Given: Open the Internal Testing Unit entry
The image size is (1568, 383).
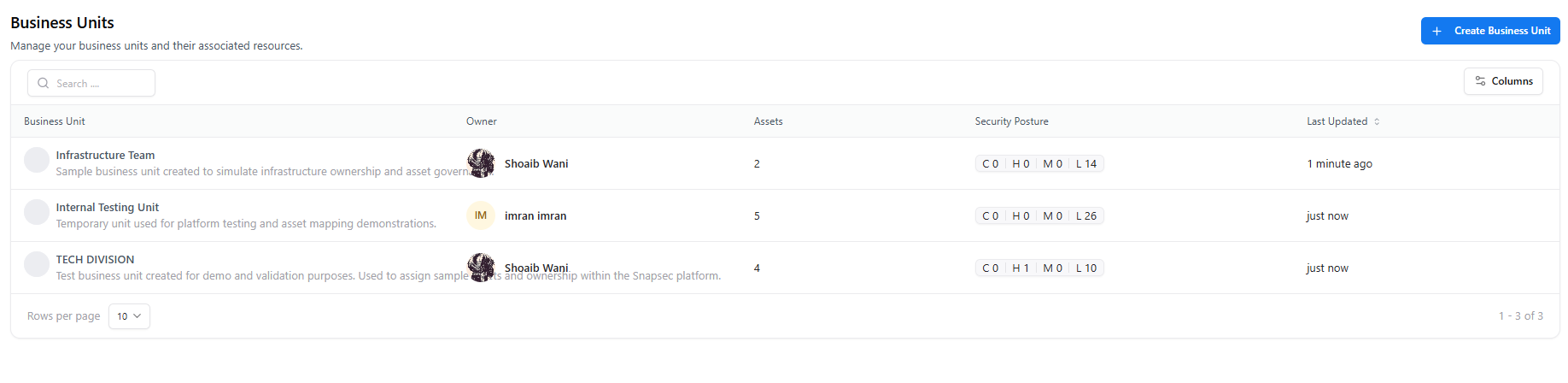Looking at the screenshot, I should pyautogui.click(x=108, y=208).
